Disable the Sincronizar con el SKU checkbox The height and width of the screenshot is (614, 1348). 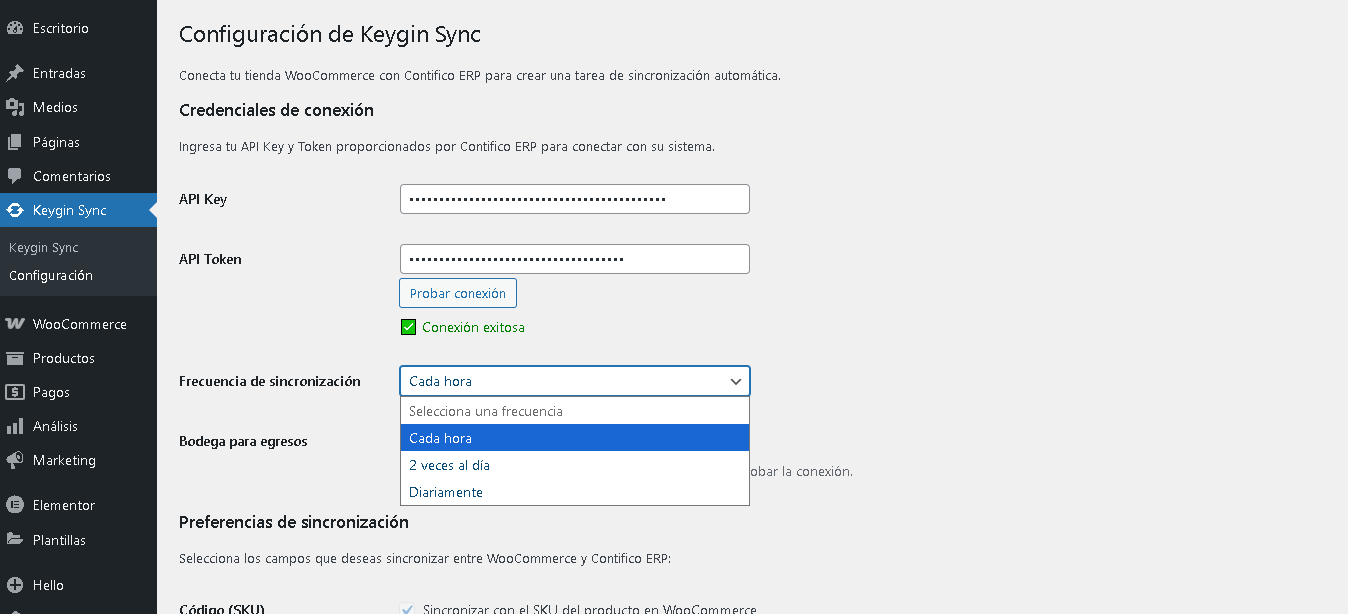coord(409,609)
